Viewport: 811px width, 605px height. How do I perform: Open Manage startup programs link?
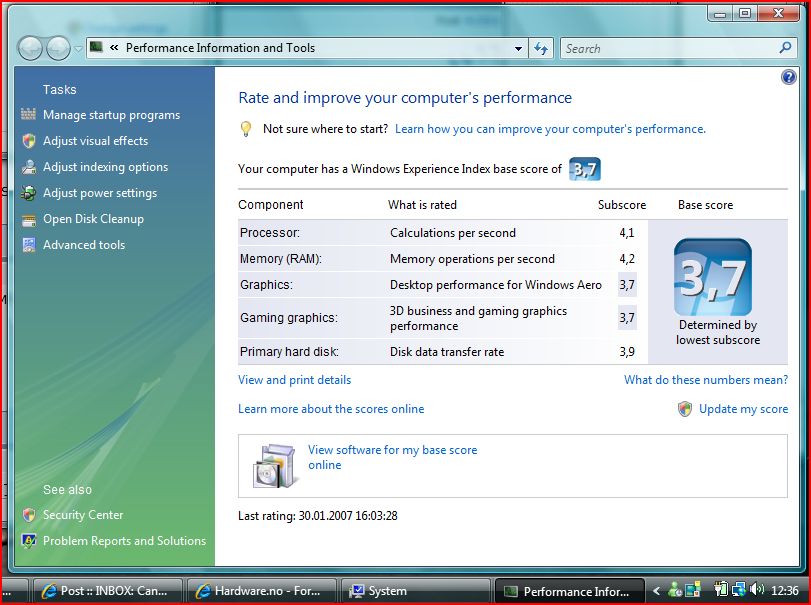[x=111, y=115]
